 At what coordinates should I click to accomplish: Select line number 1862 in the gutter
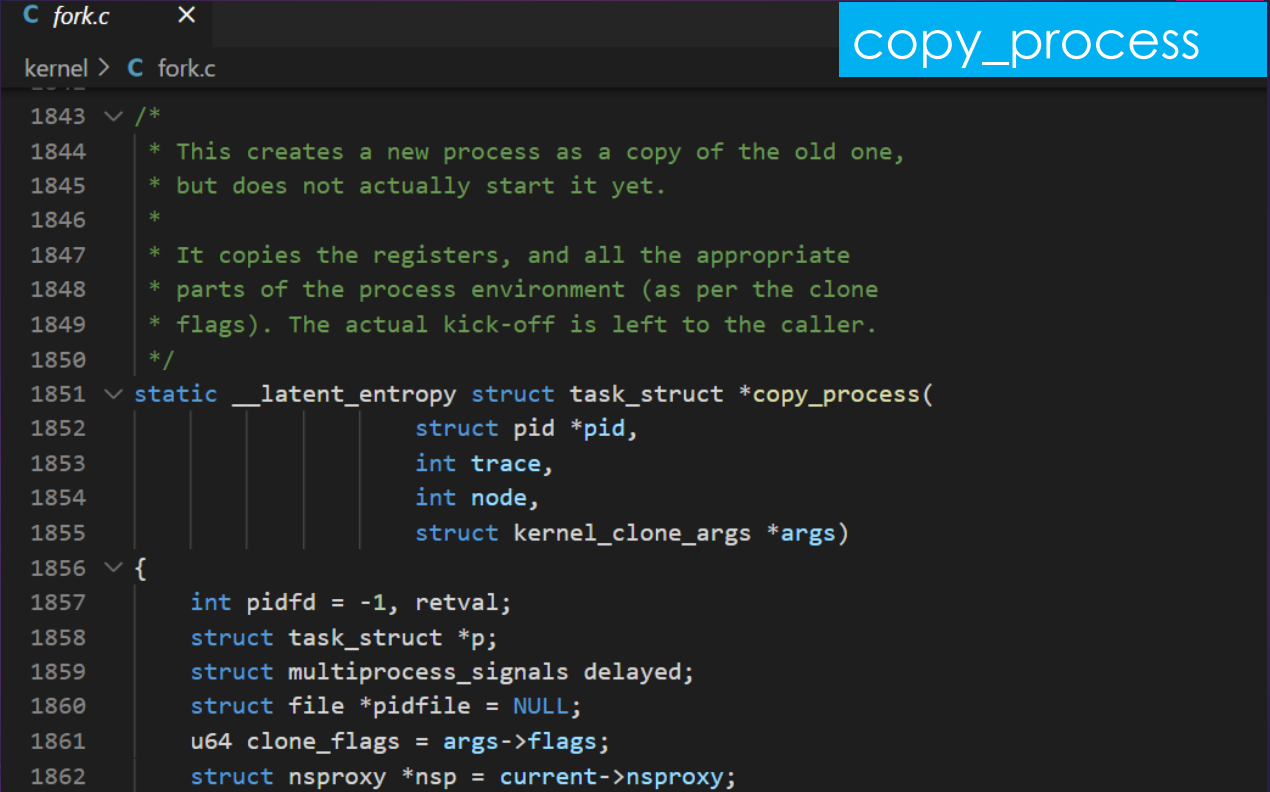(58, 777)
